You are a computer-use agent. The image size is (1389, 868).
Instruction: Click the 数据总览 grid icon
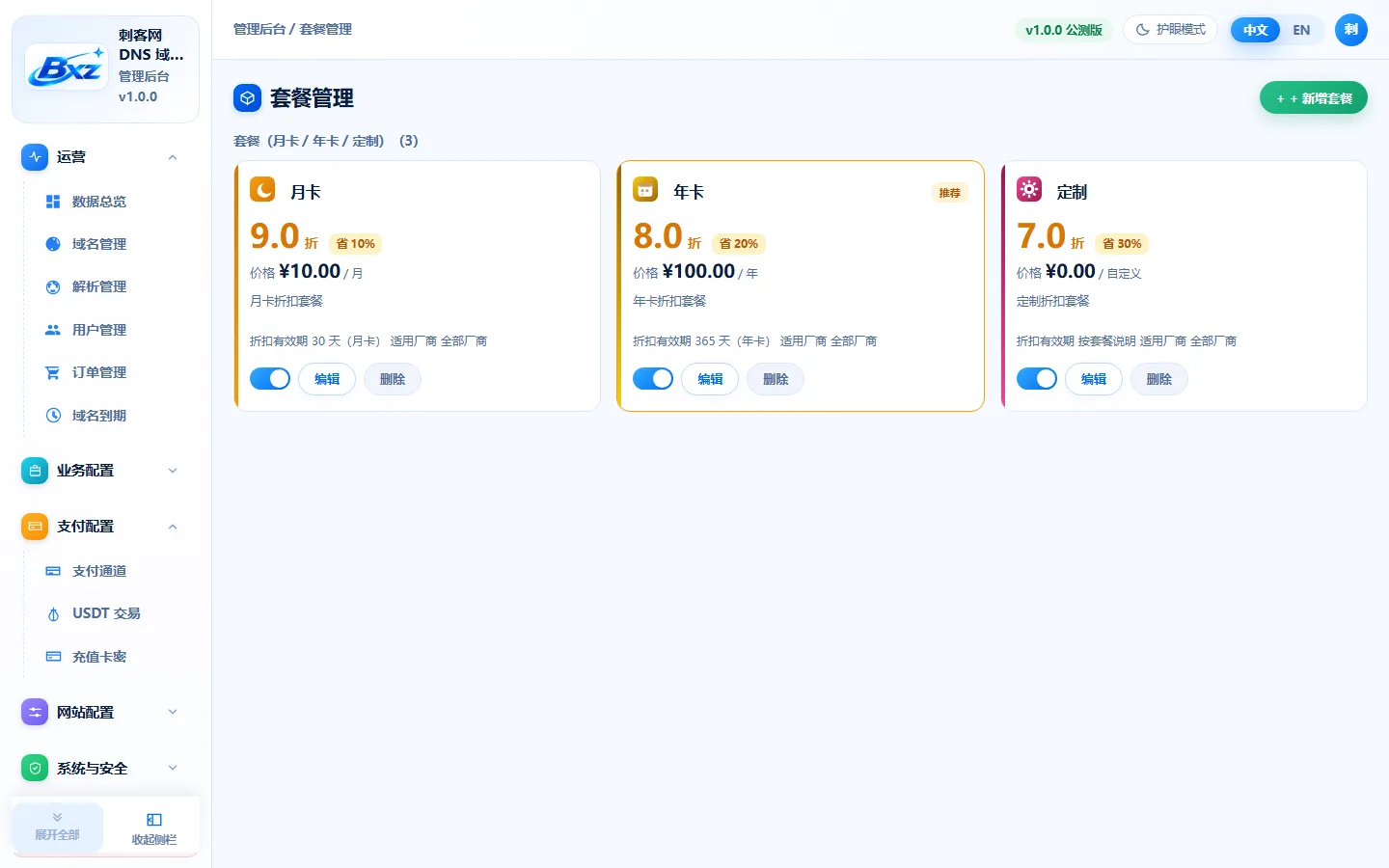pyautogui.click(x=53, y=202)
